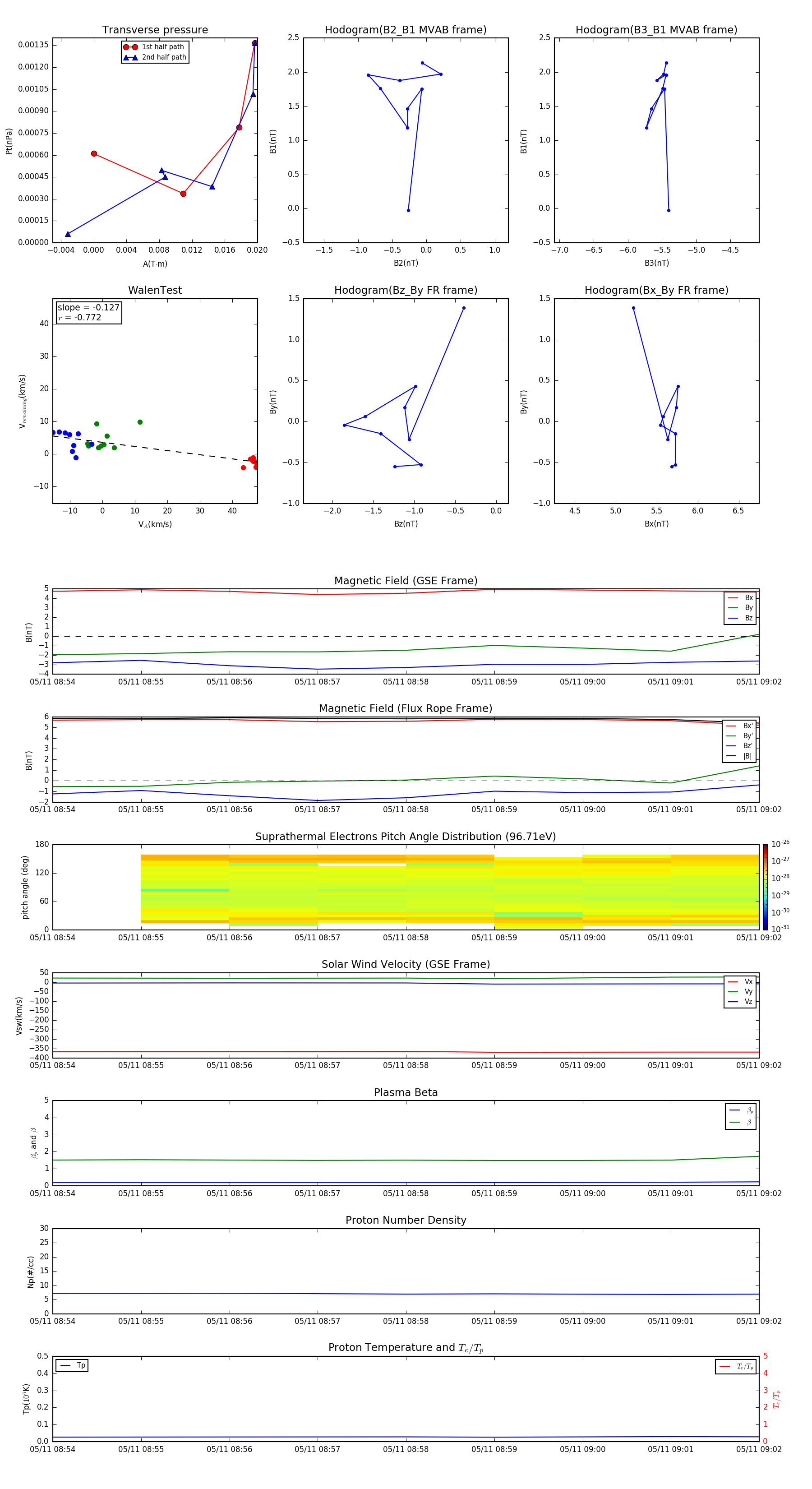This screenshot has height=1489, width=812.
Task: Click the red Te/Tp right-axis label
Action: point(777,1399)
